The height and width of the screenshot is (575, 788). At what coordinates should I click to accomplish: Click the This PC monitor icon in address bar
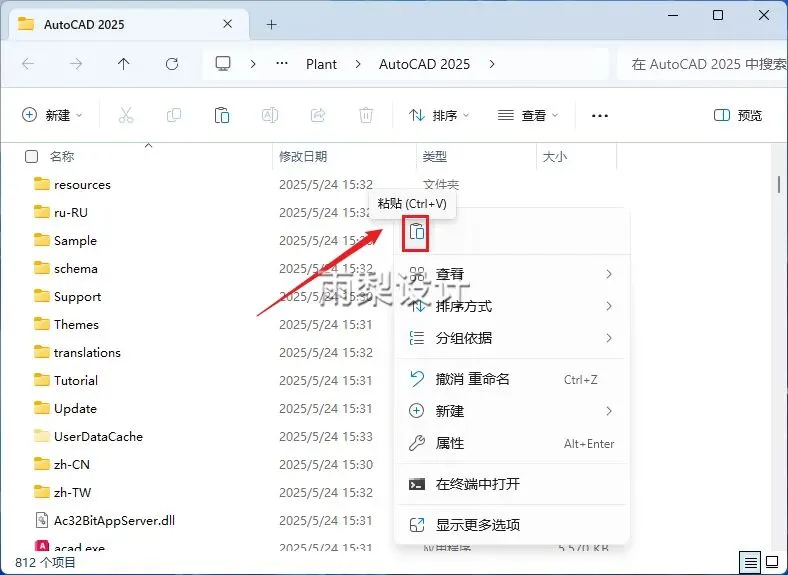click(x=223, y=64)
